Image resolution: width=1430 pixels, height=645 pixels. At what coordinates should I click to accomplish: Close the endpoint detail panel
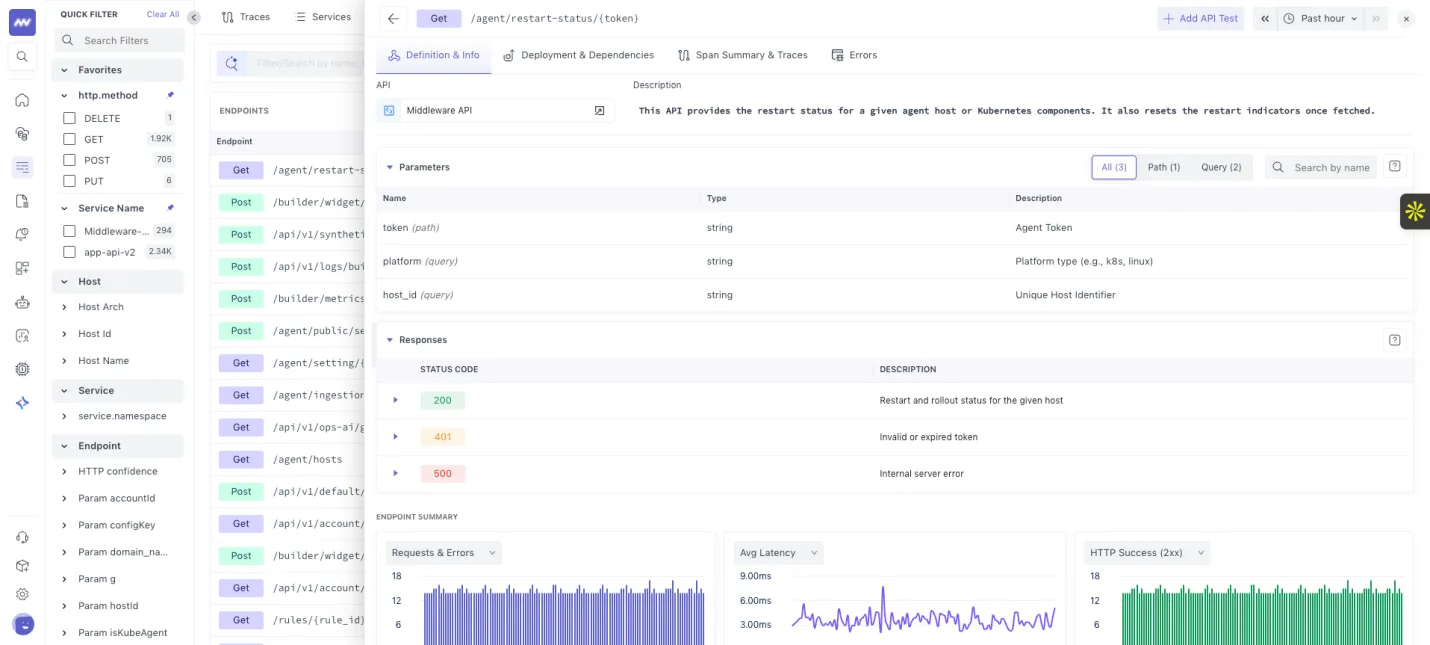click(1406, 18)
